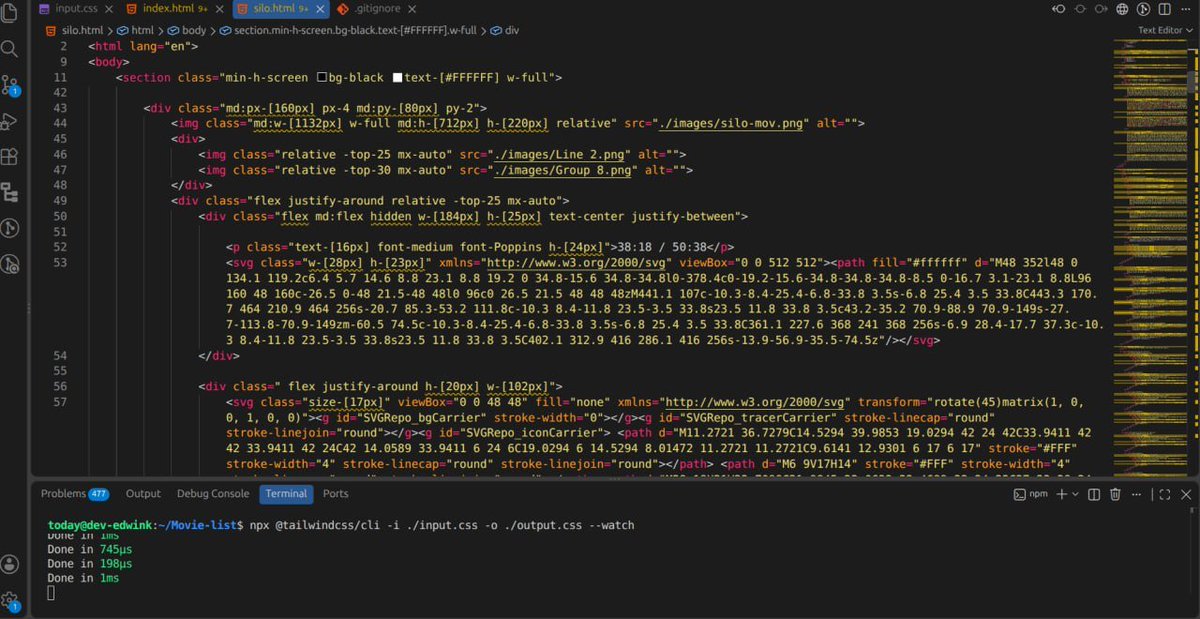This screenshot has height=619, width=1200.
Task: Click the ./images/Line 2.png src path
Action: 559,154
